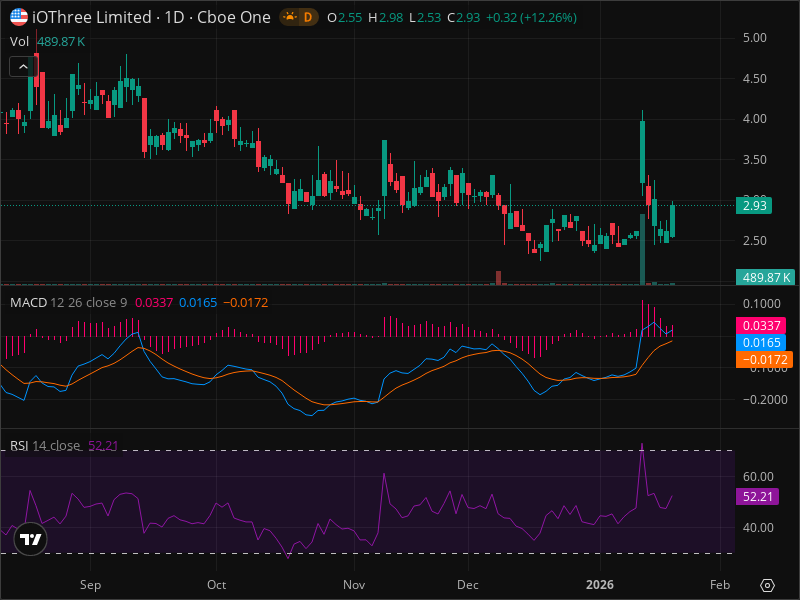Image resolution: width=800 pixels, height=600 pixels.
Task: Click the close value C2.93
Action: click(x=464, y=18)
